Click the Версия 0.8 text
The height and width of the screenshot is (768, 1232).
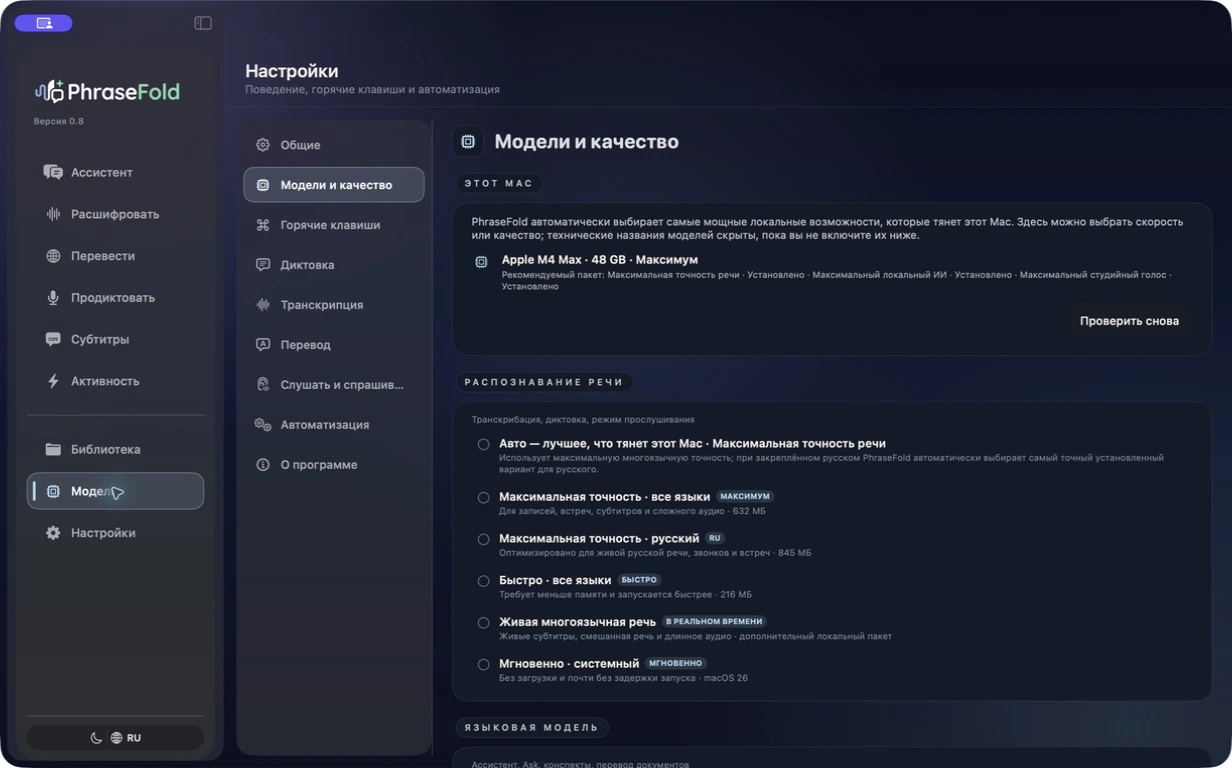59,121
